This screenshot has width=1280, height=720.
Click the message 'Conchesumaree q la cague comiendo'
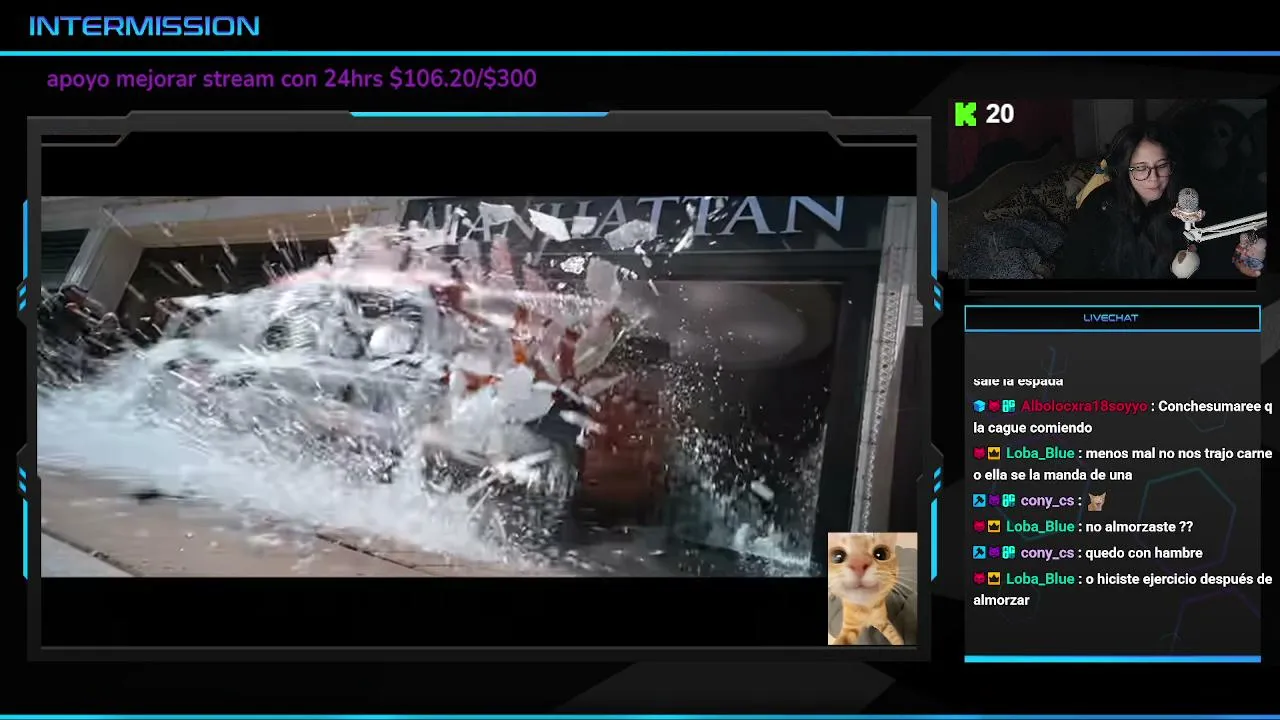tap(1123, 417)
